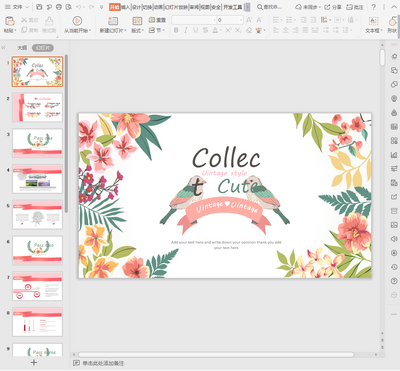This screenshot has height=371, width=400.
Task: Click the Print Preview icon
Action: [69, 7]
